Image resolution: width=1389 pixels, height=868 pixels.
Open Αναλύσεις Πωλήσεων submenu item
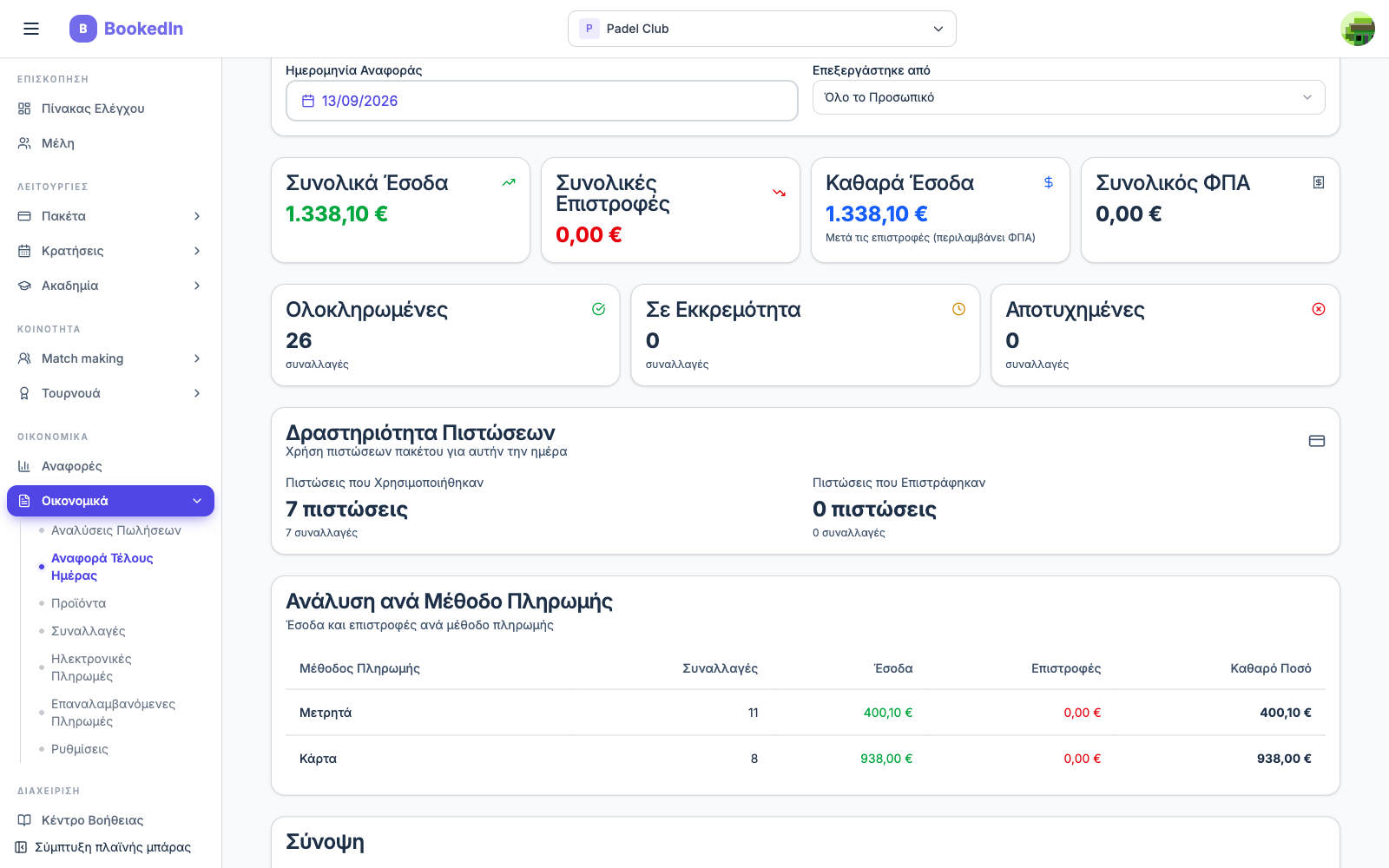pos(116,530)
